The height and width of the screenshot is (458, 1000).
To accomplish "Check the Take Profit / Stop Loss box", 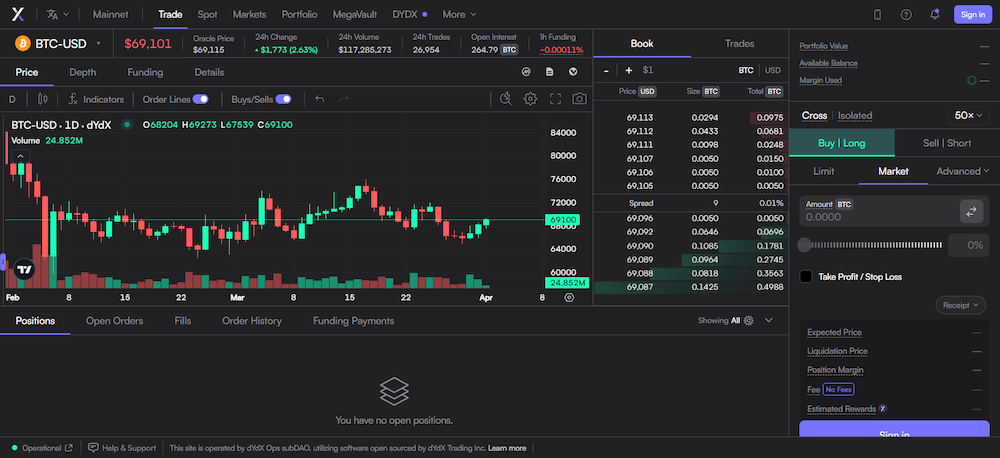I will point(806,276).
